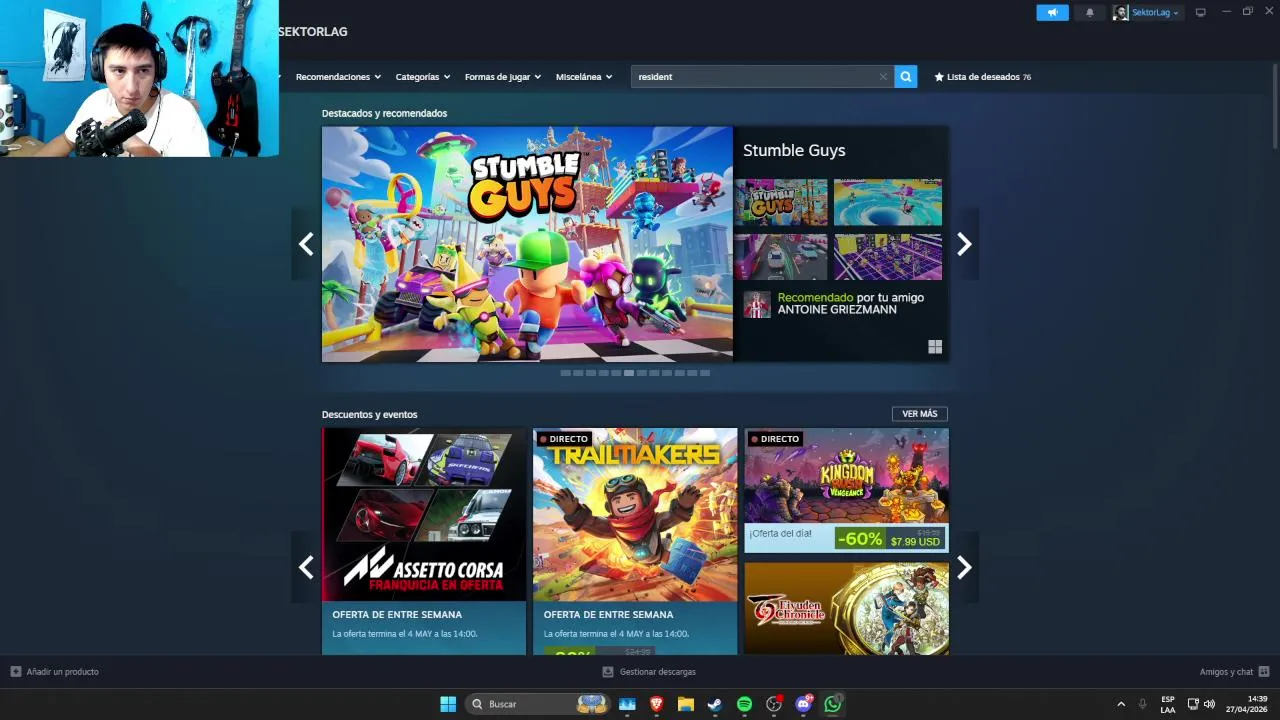The height and width of the screenshot is (720, 1280).
Task: Select the last featured carousel dot
Action: coord(705,373)
